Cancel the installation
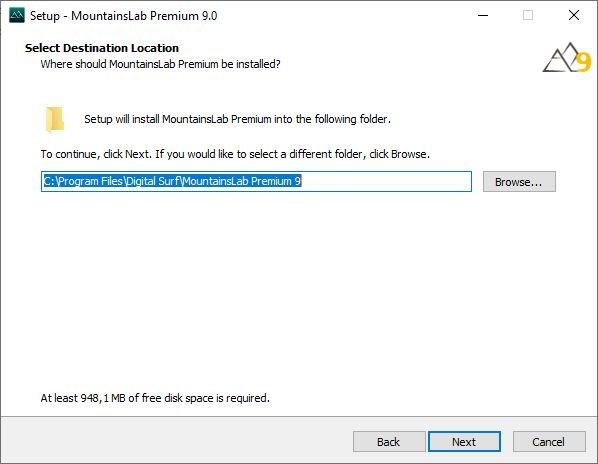 point(549,442)
